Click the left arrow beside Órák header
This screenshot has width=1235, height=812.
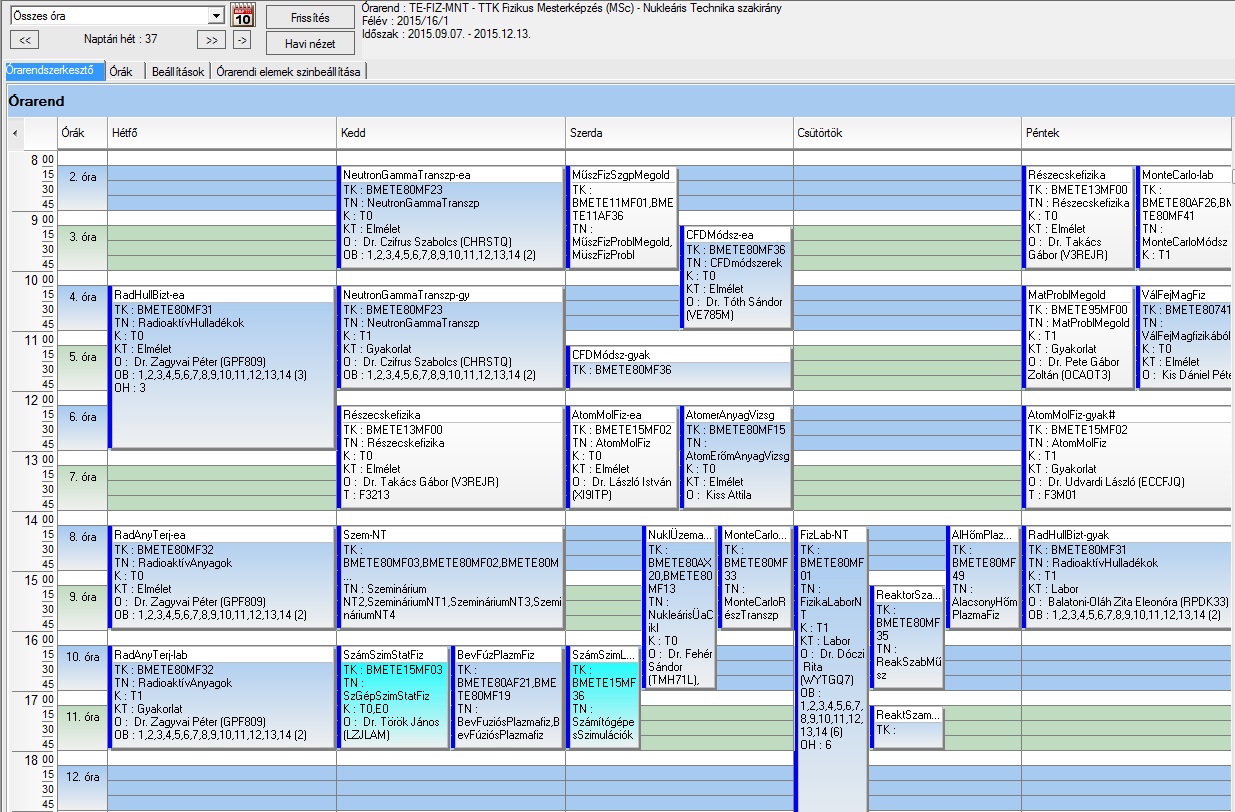point(15,132)
